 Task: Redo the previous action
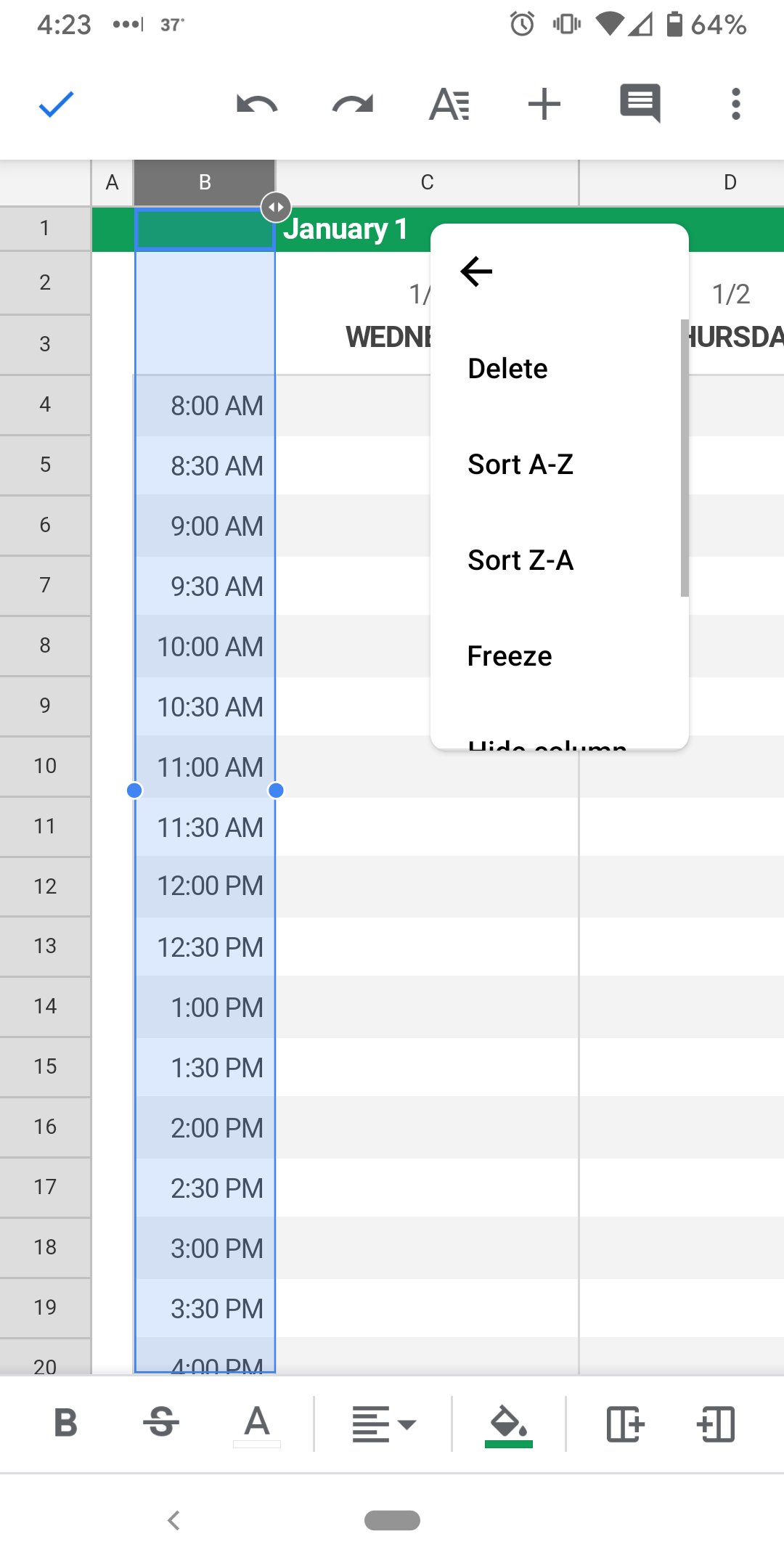tap(353, 105)
